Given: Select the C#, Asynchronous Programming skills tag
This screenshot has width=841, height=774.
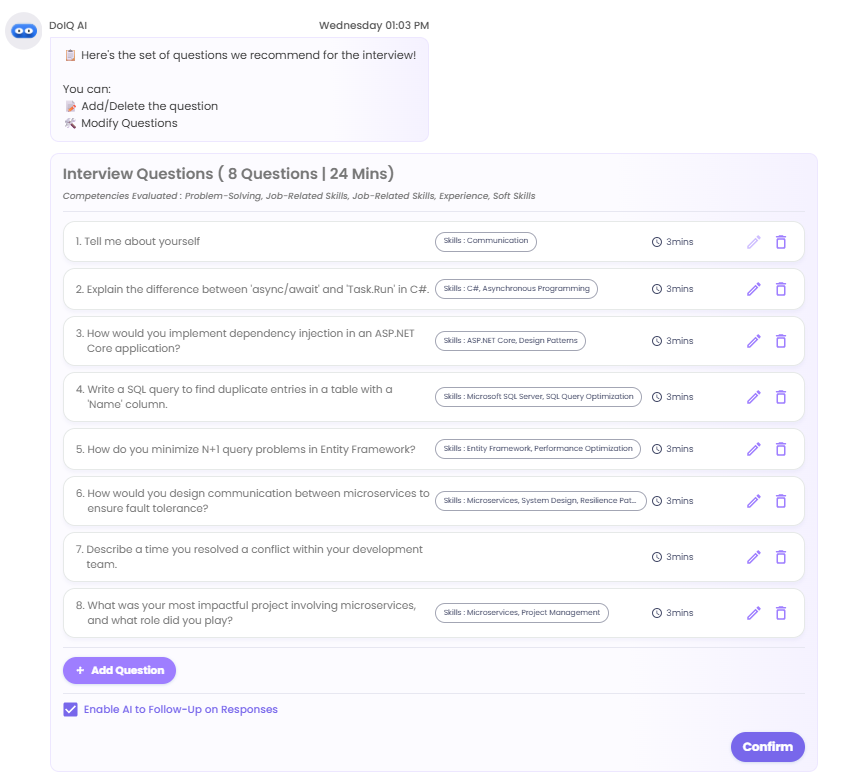Looking at the screenshot, I should (517, 289).
